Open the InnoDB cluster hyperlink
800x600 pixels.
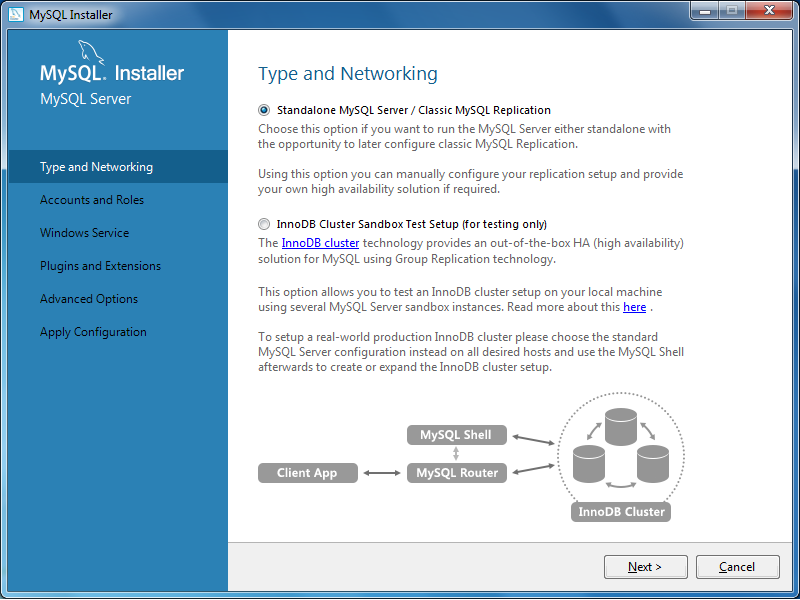[320, 243]
